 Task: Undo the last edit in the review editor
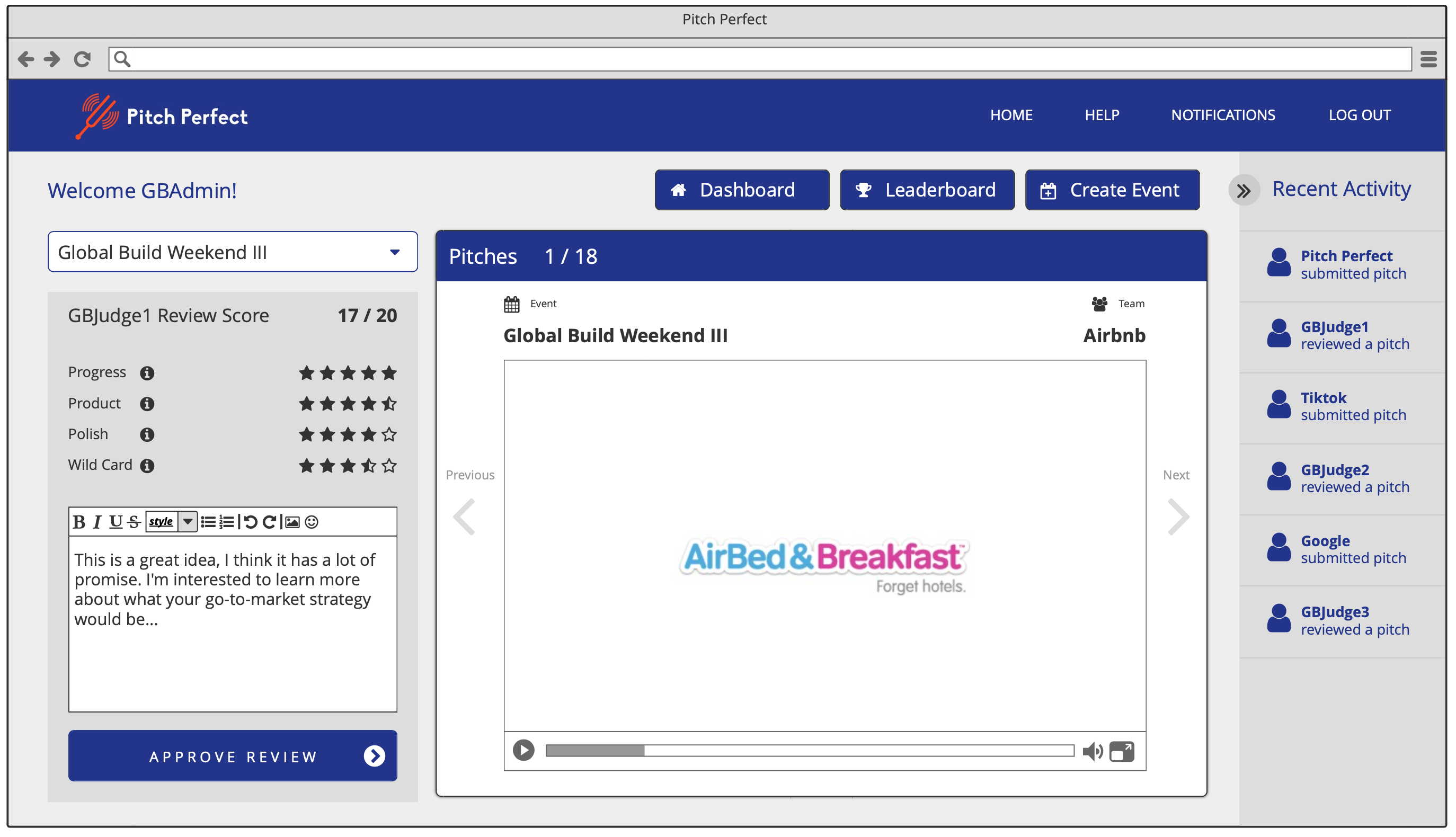click(251, 521)
